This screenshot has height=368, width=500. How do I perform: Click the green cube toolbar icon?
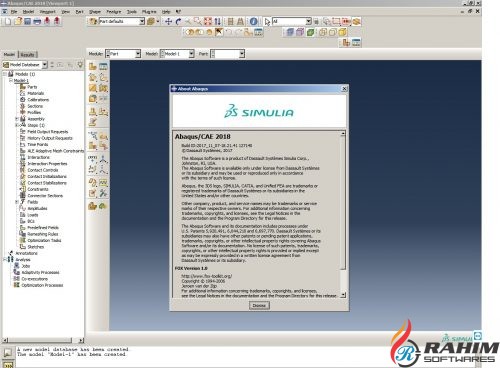coord(310,32)
